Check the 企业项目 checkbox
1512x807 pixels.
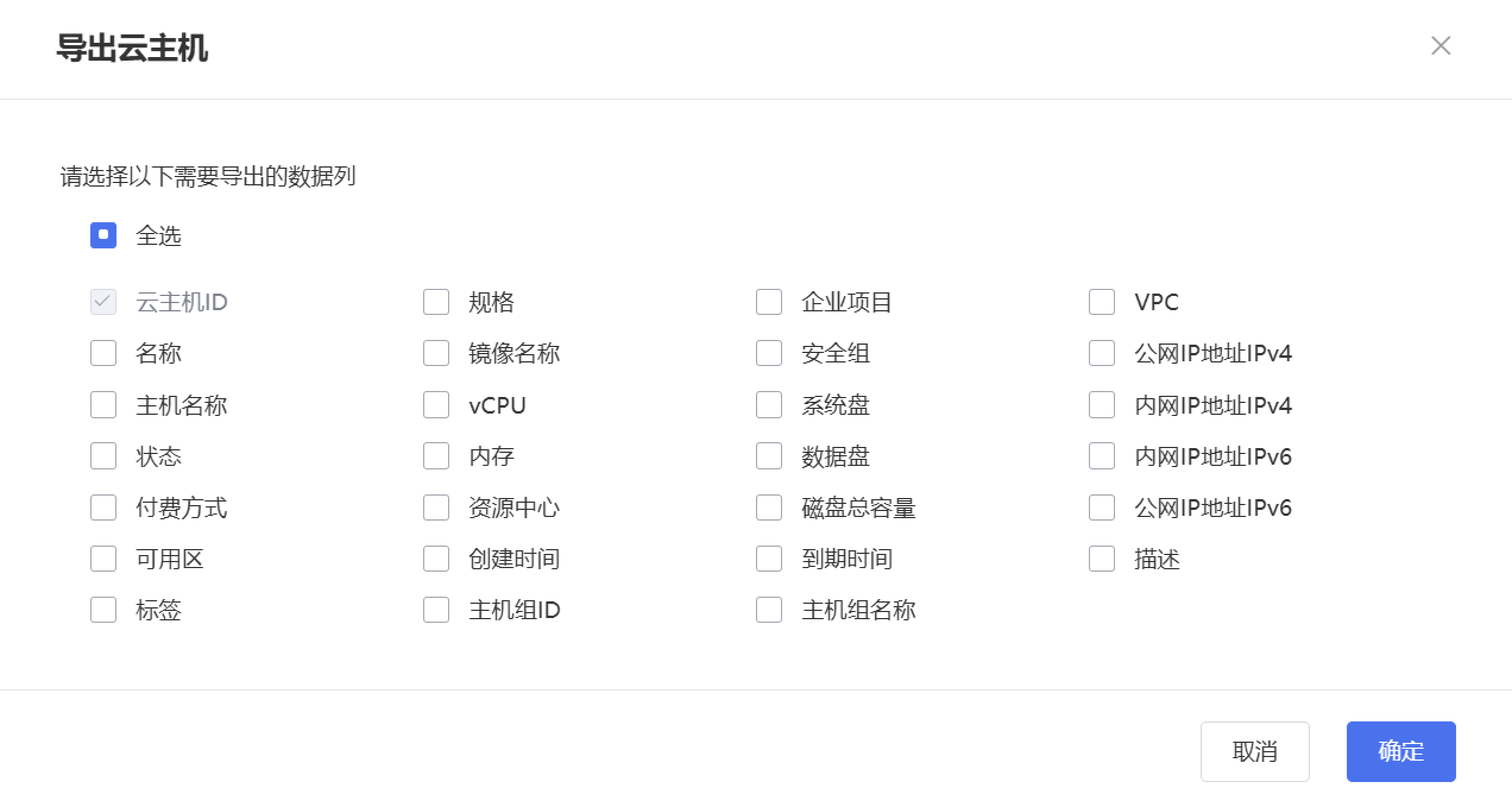click(769, 302)
